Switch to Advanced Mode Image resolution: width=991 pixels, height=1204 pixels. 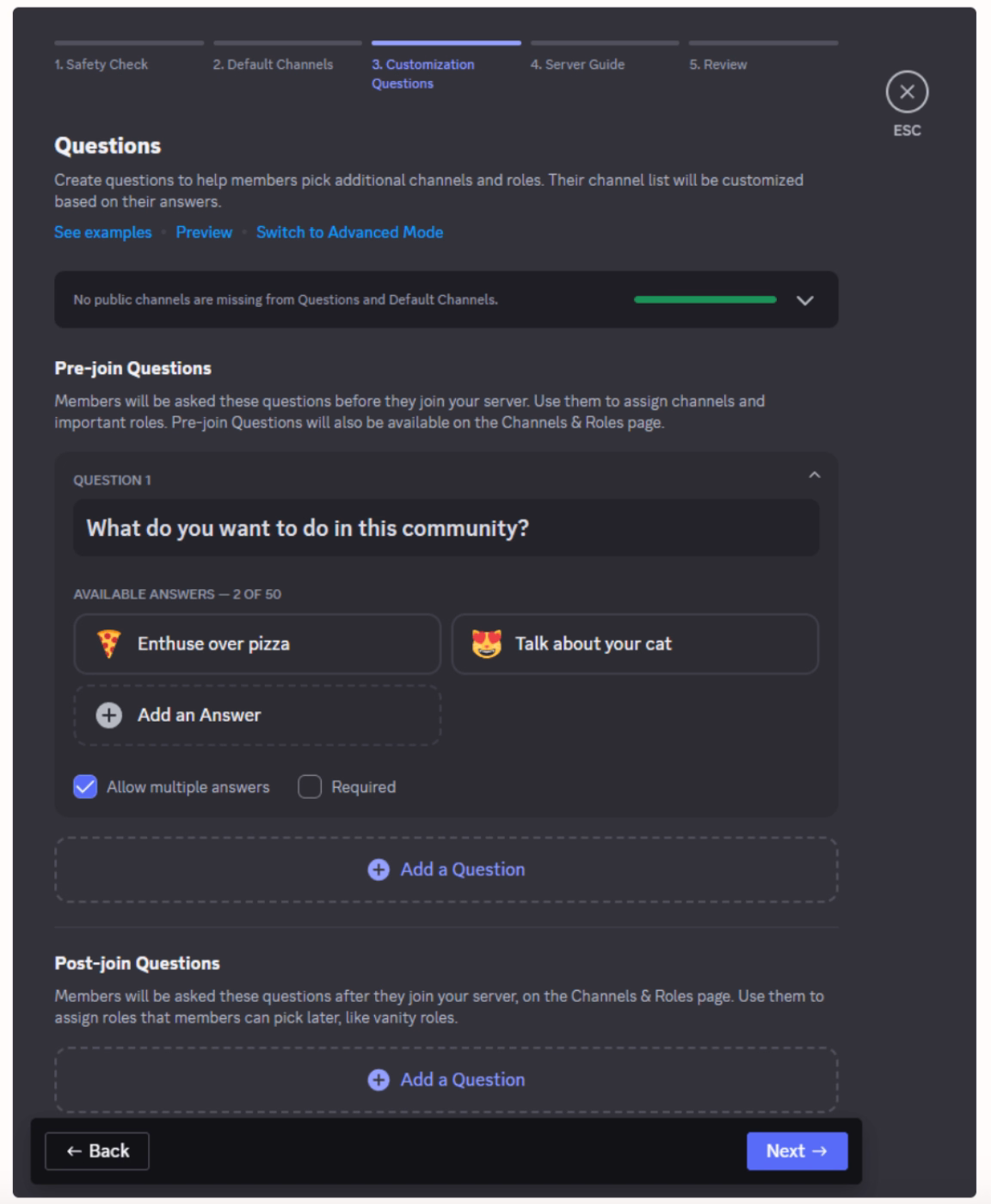(x=349, y=232)
